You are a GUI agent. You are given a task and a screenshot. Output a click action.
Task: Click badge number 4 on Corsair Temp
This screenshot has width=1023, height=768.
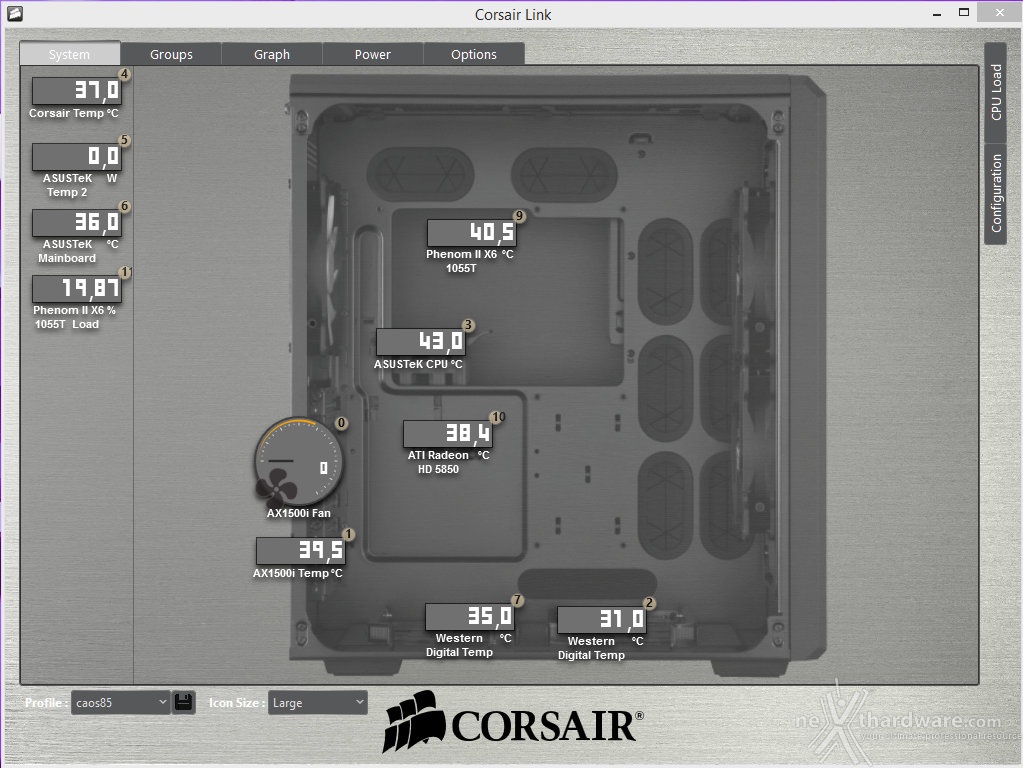pyautogui.click(x=124, y=74)
